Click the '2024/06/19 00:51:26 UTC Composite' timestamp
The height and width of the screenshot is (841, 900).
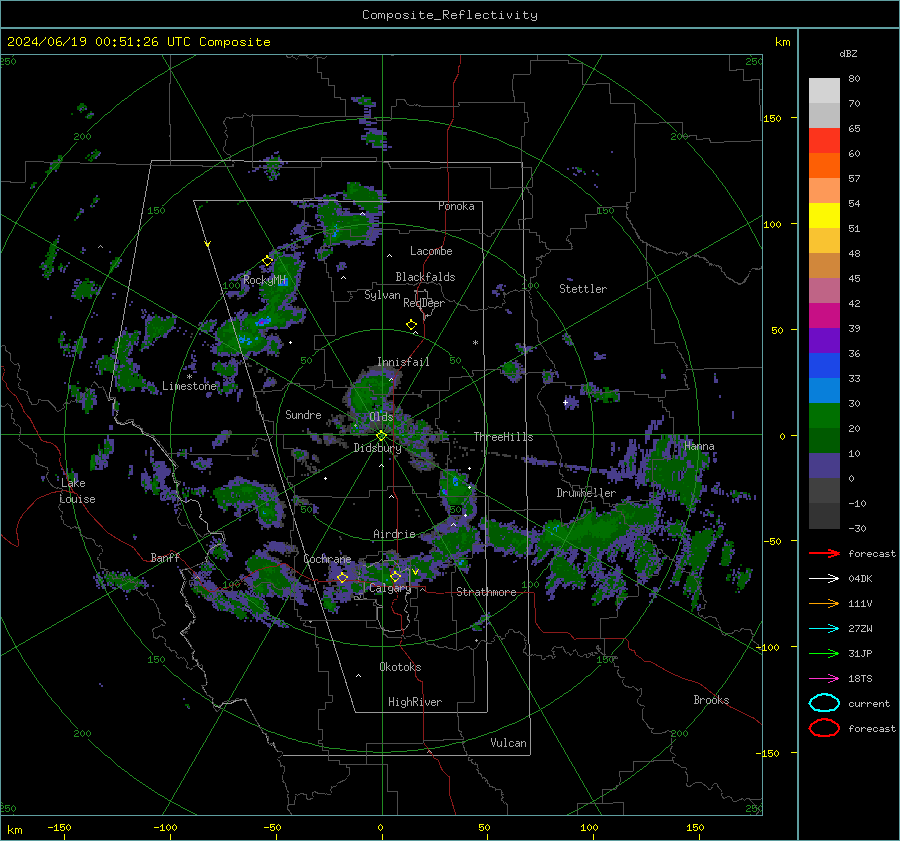click(x=138, y=42)
